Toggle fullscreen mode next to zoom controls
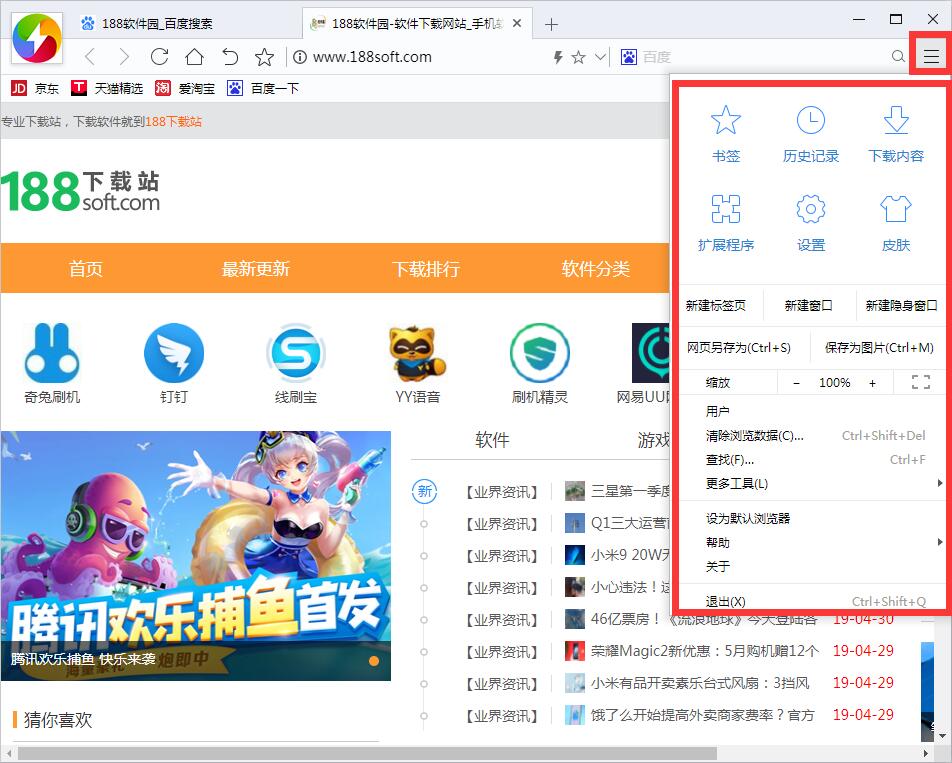The height and width of the screenshot is (763, 952). 921,382
